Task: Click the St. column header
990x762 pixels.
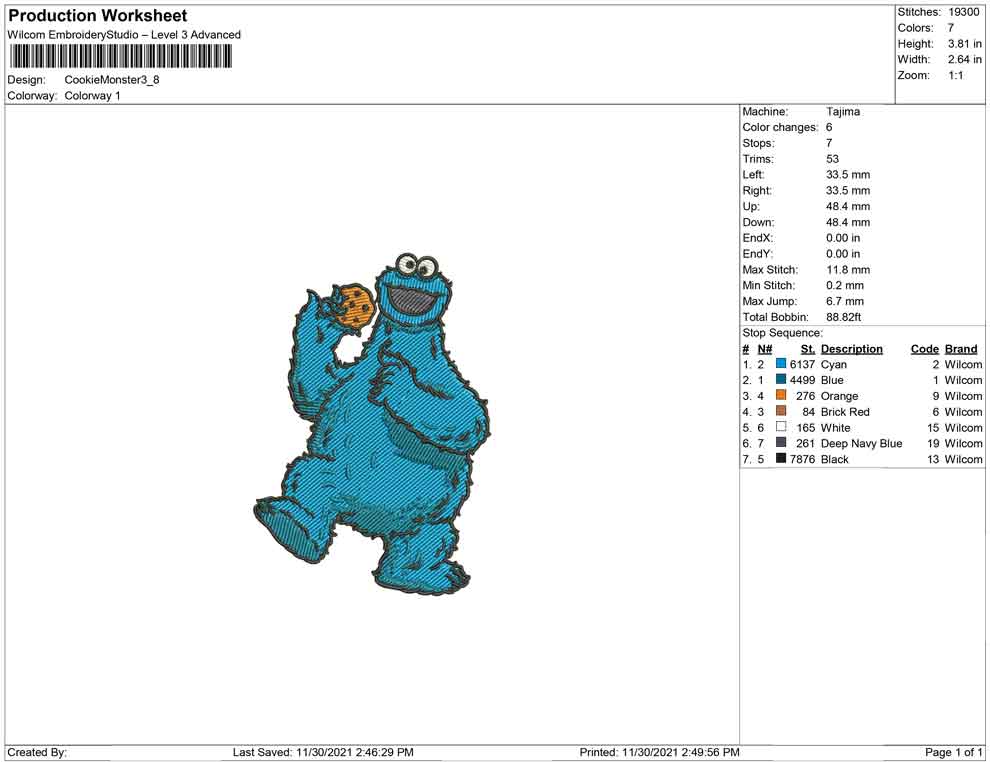Action: 808,348
